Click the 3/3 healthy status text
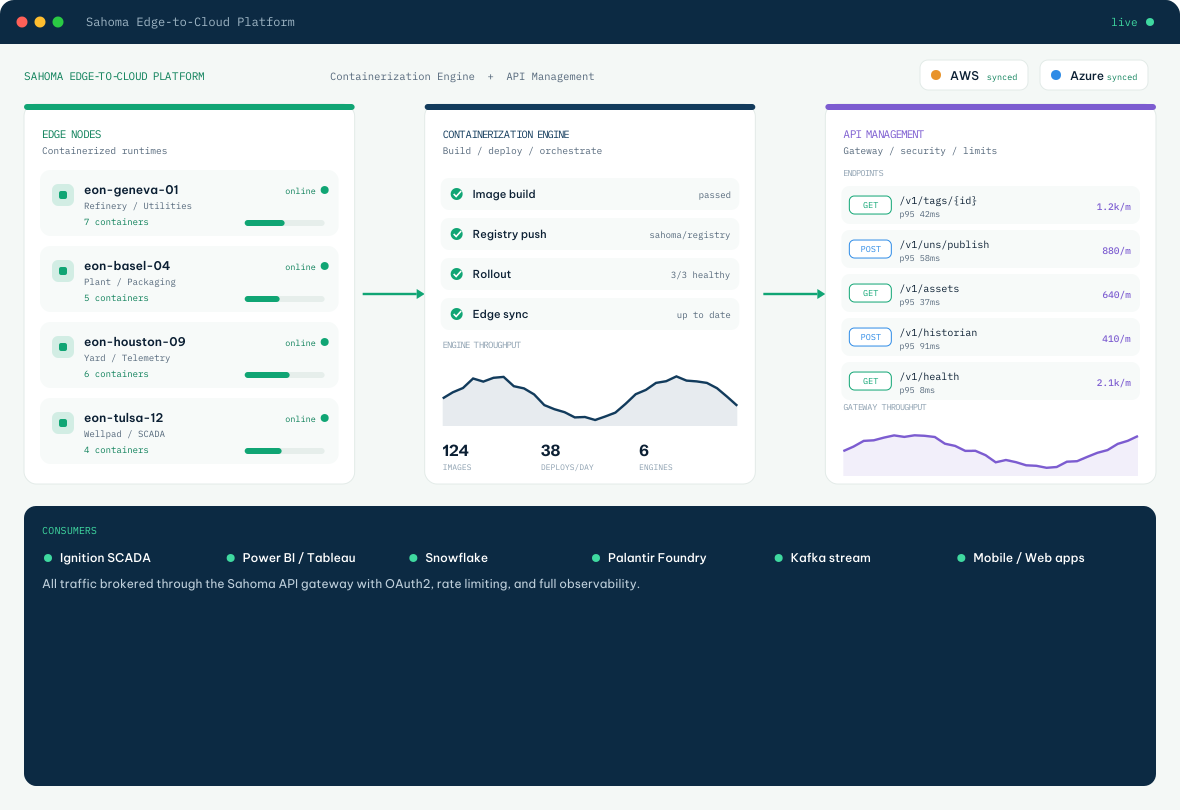Screen dimensions: 1180x810 pyautogui.click(x=700, y=275)
